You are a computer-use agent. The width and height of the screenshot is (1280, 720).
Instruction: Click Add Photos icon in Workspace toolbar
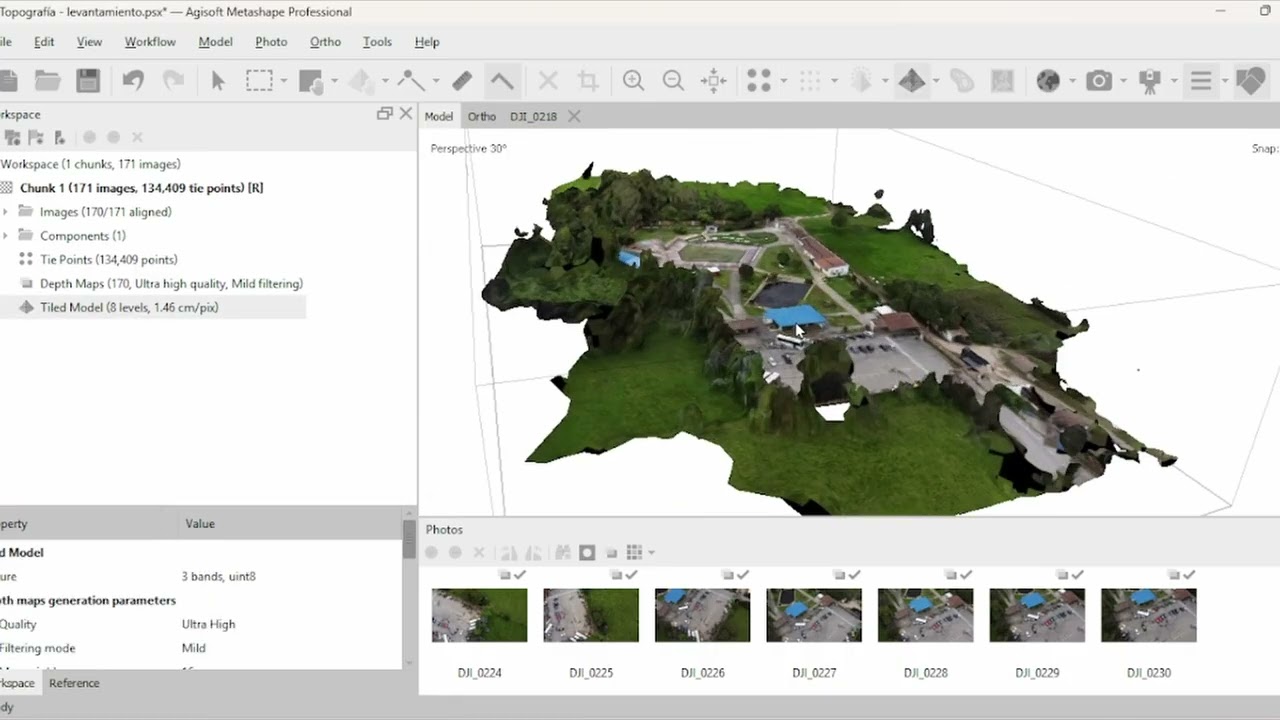point(36,137)
